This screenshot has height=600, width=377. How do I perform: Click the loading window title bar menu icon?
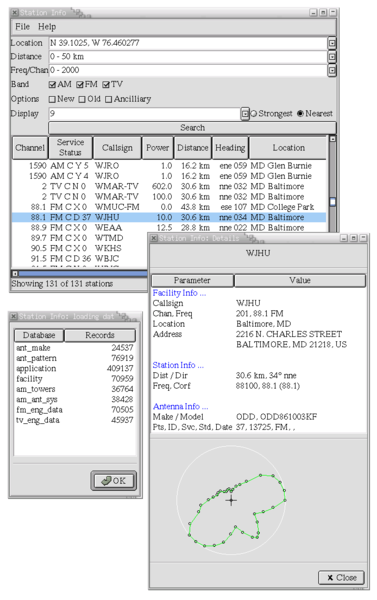(14, 316)
